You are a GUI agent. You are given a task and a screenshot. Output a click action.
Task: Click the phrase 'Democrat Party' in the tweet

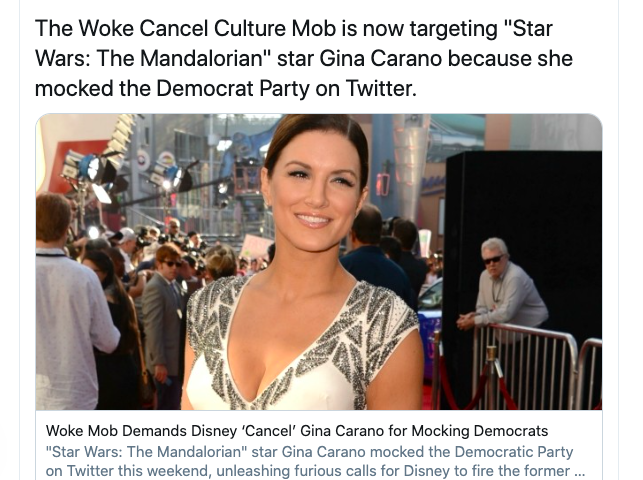click(x=233, y=88)
